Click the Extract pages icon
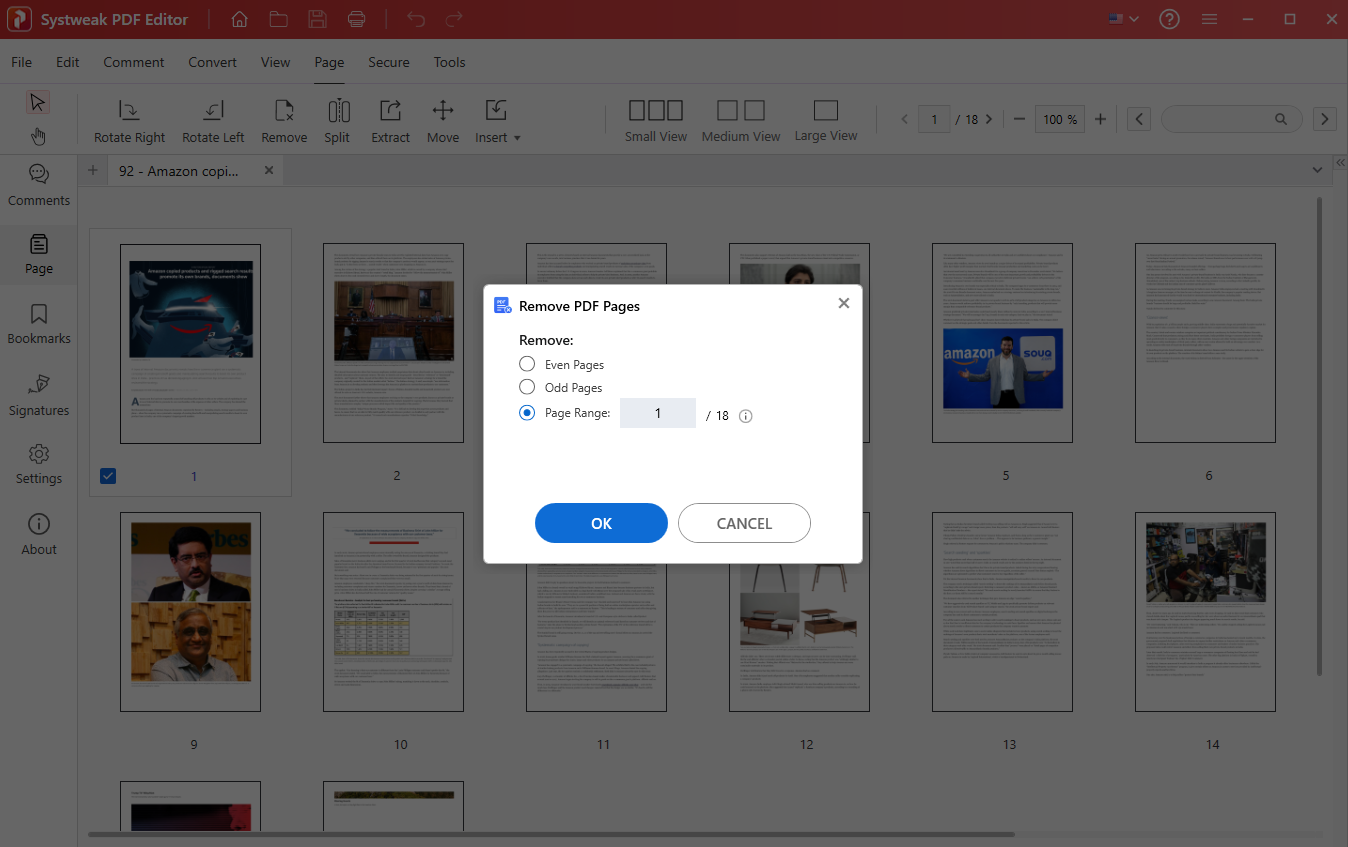Image resolution: width=1348 pixels, height=847 pixels. click(391, 111)
